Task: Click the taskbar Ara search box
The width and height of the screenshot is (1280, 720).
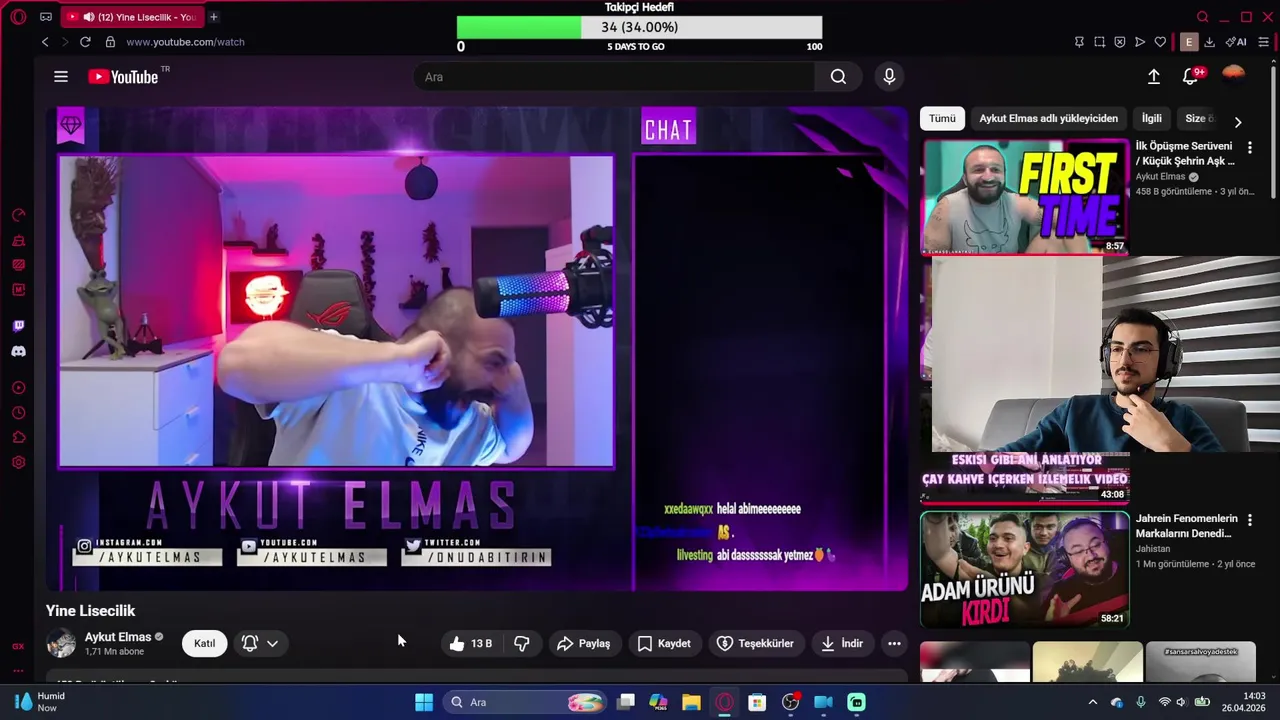Action: pos(525,702)
